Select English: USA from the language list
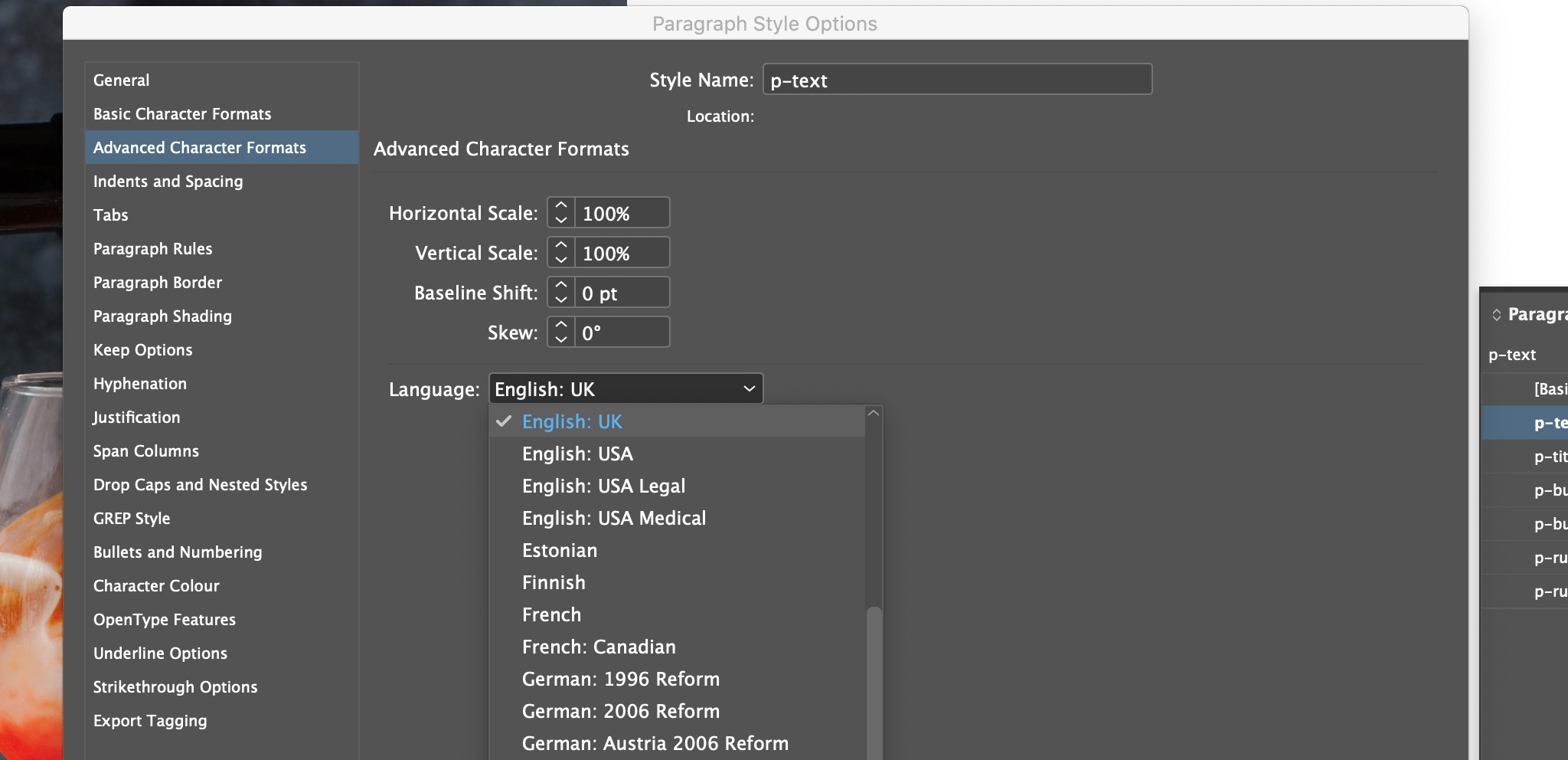Screen dimensions: 1568x760 point(577,454)
